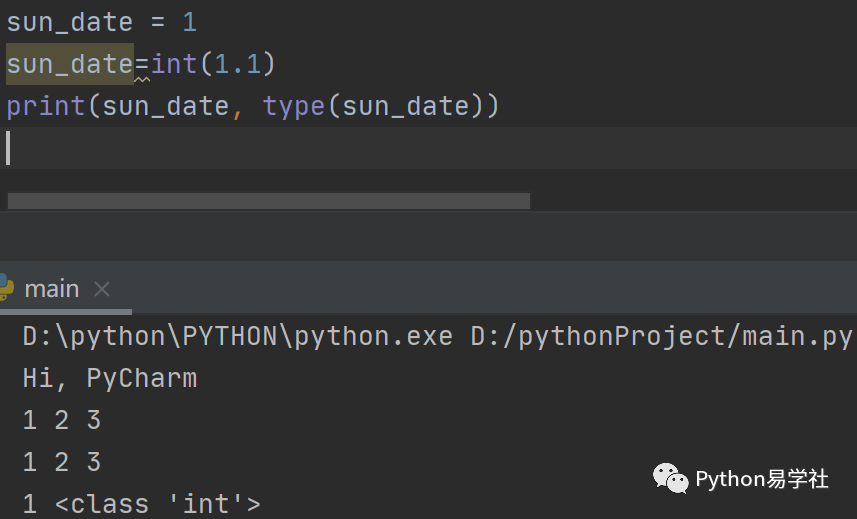Click highlighted sun_date variable on second line
The height and width of the screenshot is (519, 857).
tap(70, 64)
